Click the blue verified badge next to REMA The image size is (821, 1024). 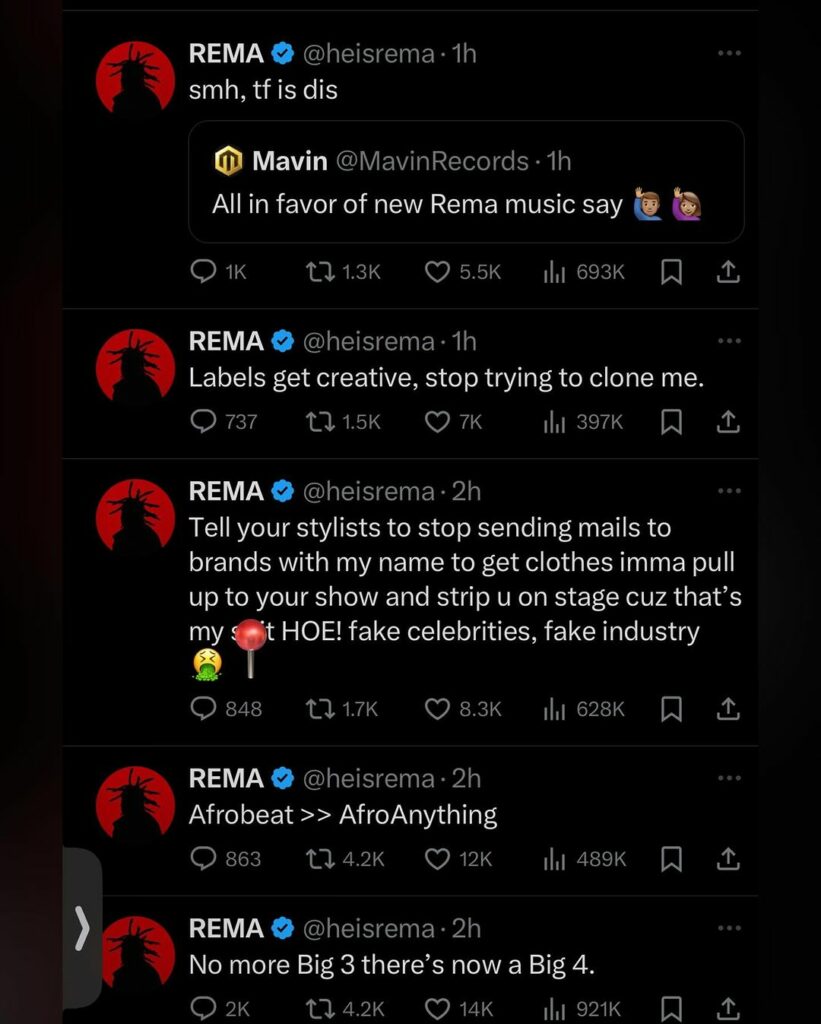tap(283, 54)
